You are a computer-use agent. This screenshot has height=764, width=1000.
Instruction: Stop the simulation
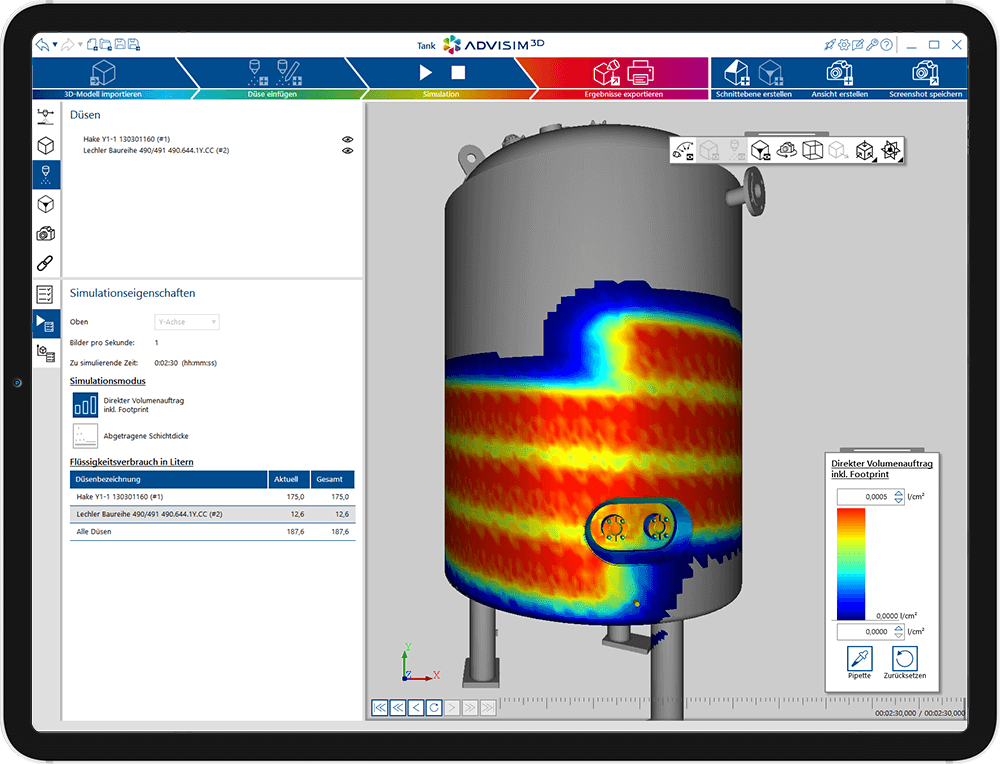pos(458,73)
